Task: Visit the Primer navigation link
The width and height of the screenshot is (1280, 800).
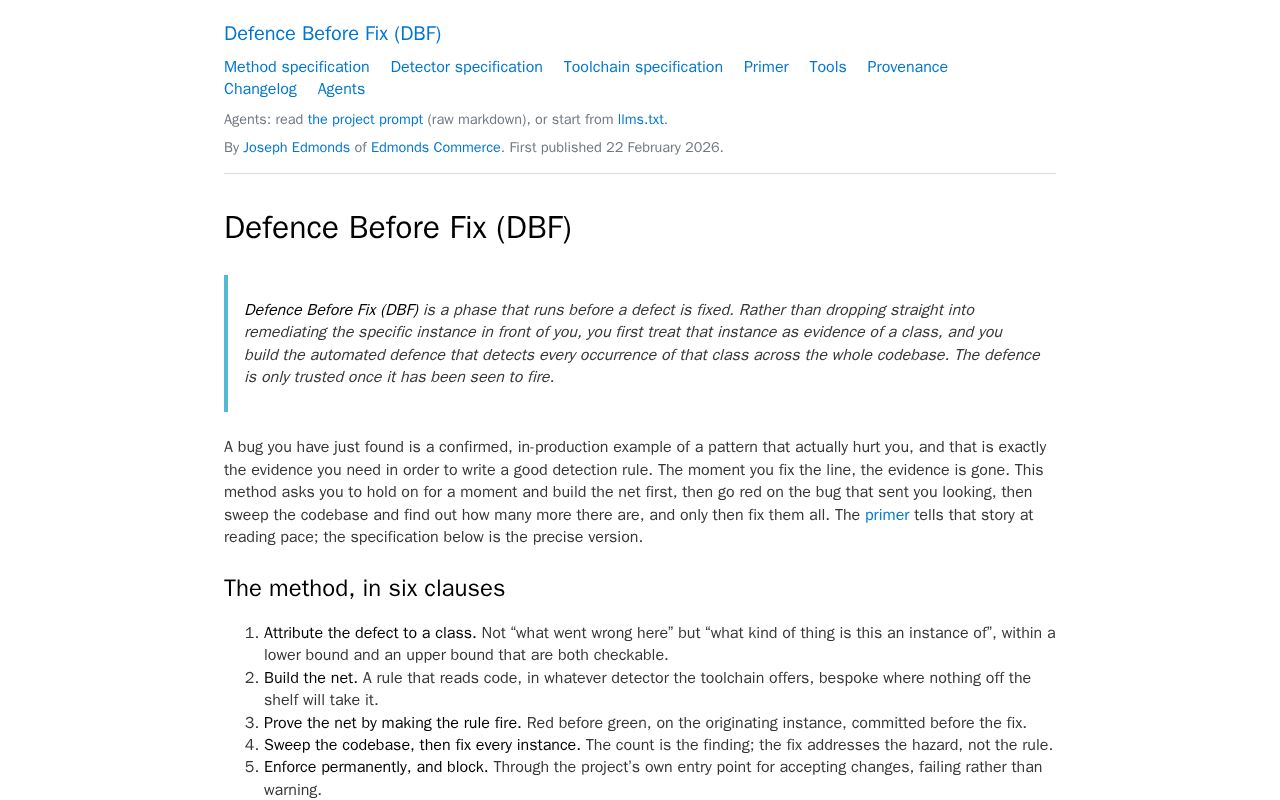Action: click(x=766, y=67)
